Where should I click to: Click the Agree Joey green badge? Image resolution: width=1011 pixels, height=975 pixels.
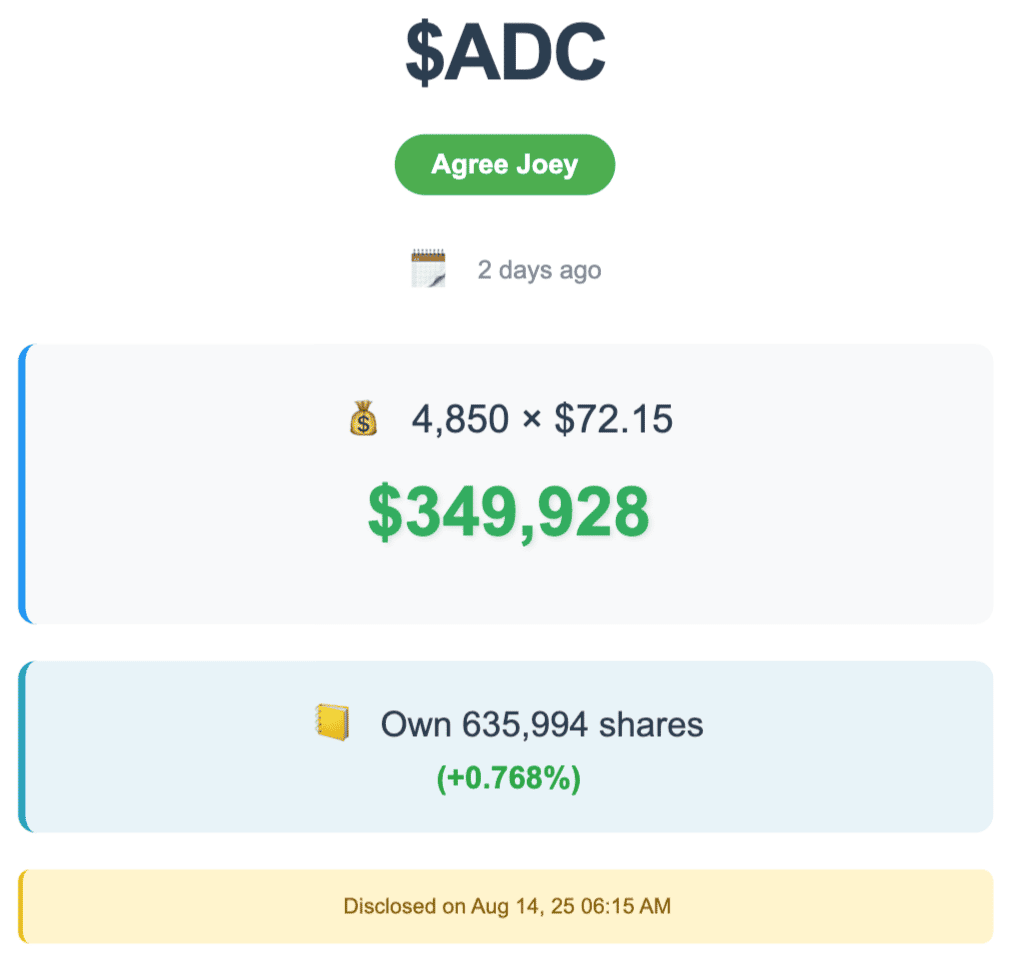pos(505,164)
